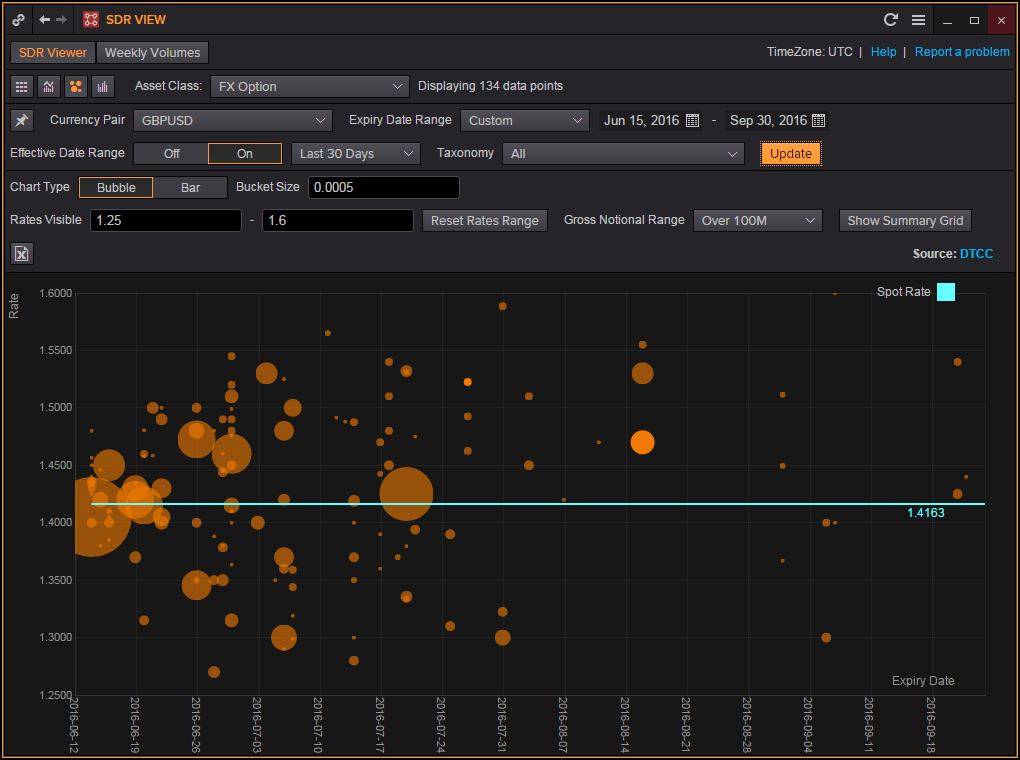This screenshot has width=1020, height=760.
Task: Select the SDR Viewer tab
Action: (x=53, y=53)
